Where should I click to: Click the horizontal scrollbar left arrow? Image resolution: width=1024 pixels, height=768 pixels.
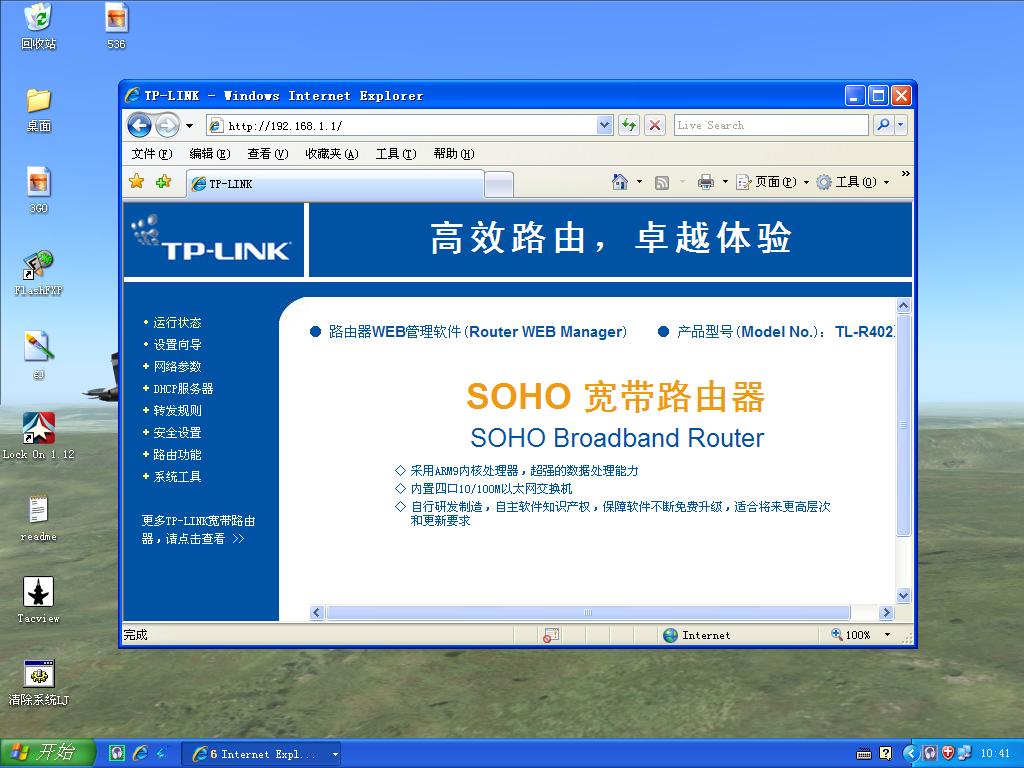coord(317,613)
